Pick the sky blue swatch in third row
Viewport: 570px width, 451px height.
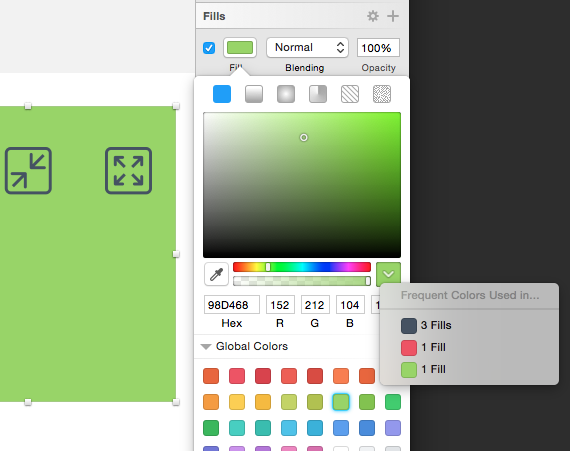pyautogui.click(x=289, y=428)
